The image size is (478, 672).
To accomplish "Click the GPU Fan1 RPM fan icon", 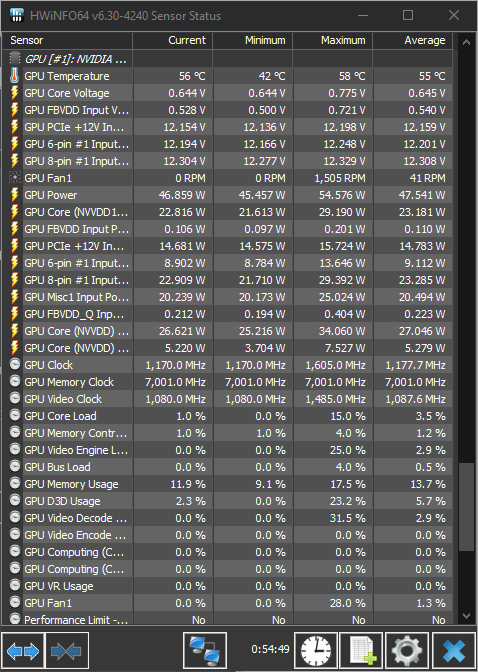I will point(15,178).
